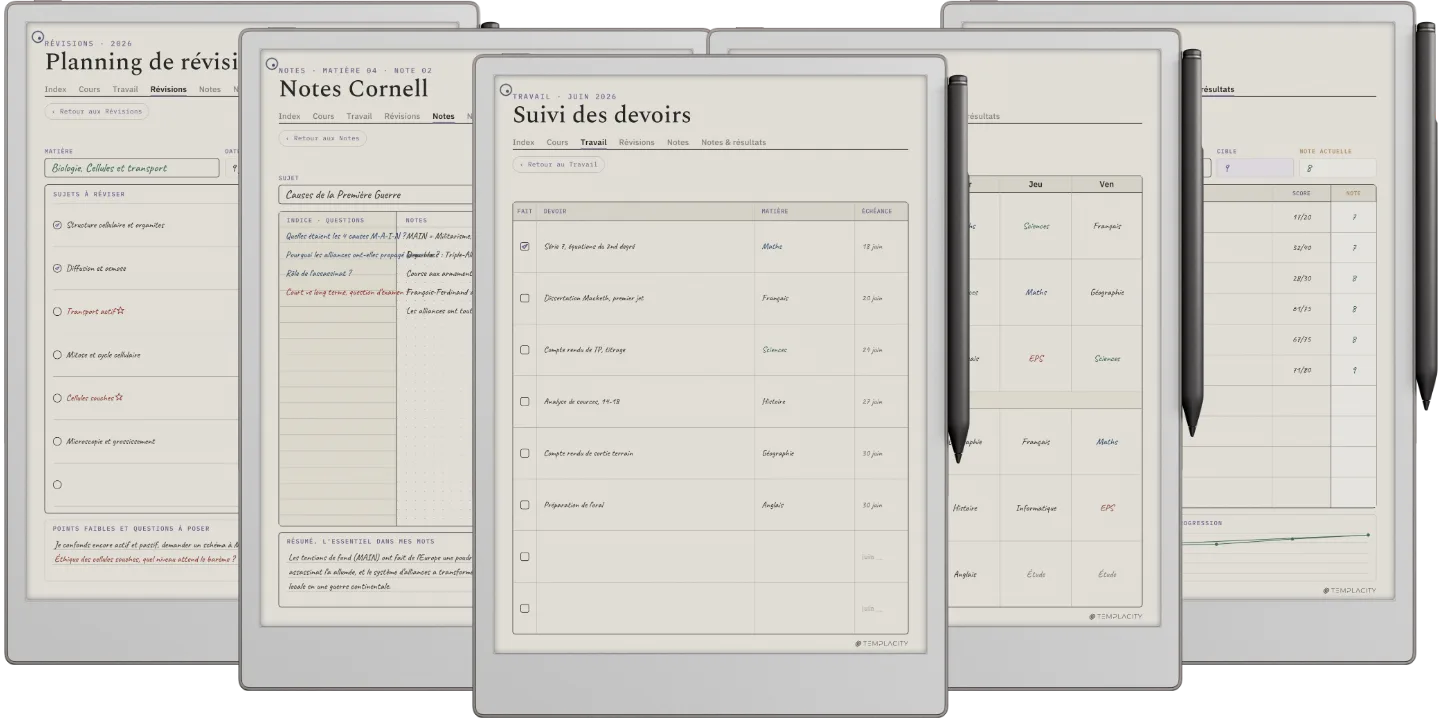Select the Cours tab on Notes Cornell page
This screenshot has height=718, width=1440.
tap(323, 116)
